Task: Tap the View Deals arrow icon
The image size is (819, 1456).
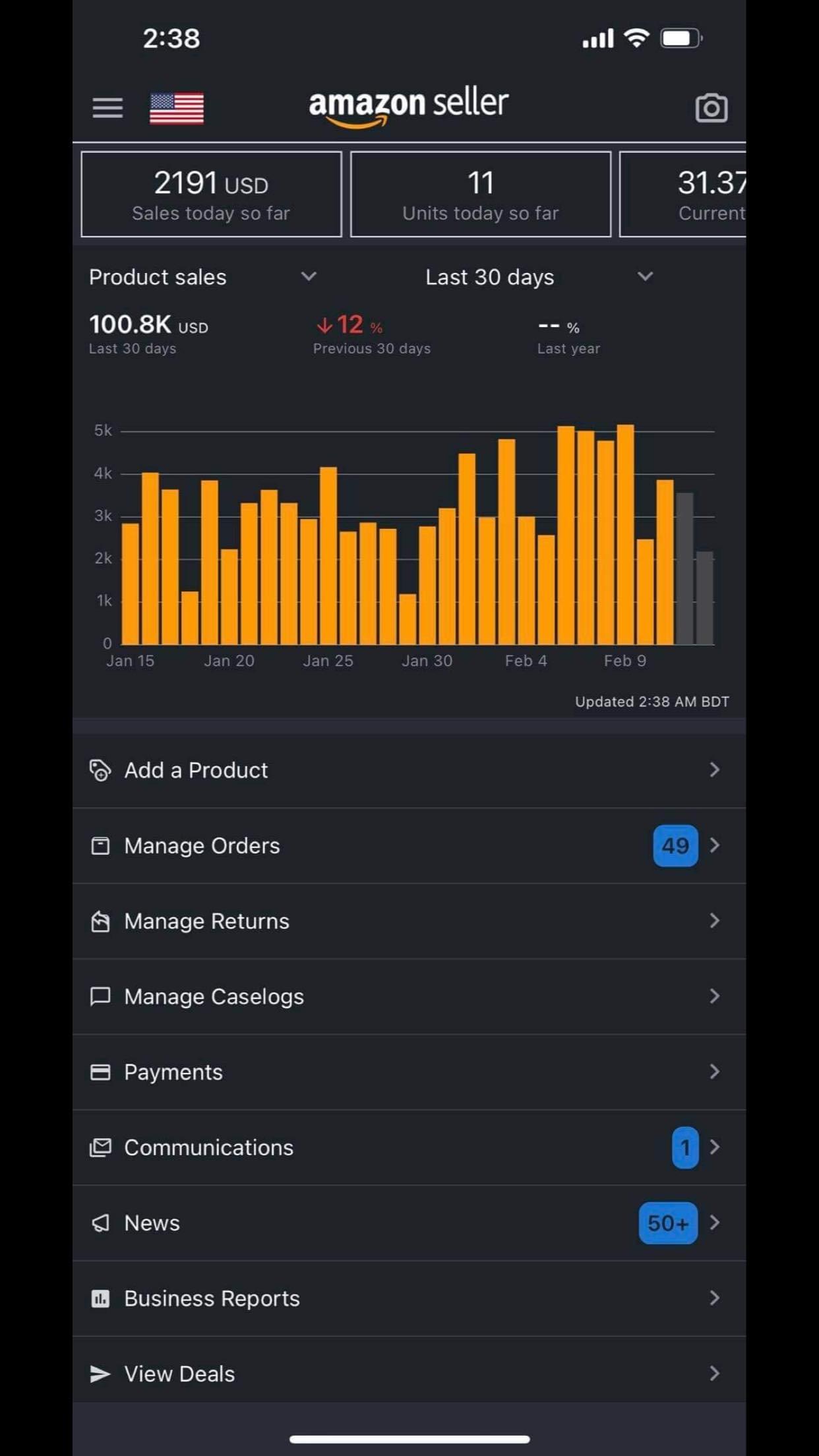Action: (x=100, y=1374)
